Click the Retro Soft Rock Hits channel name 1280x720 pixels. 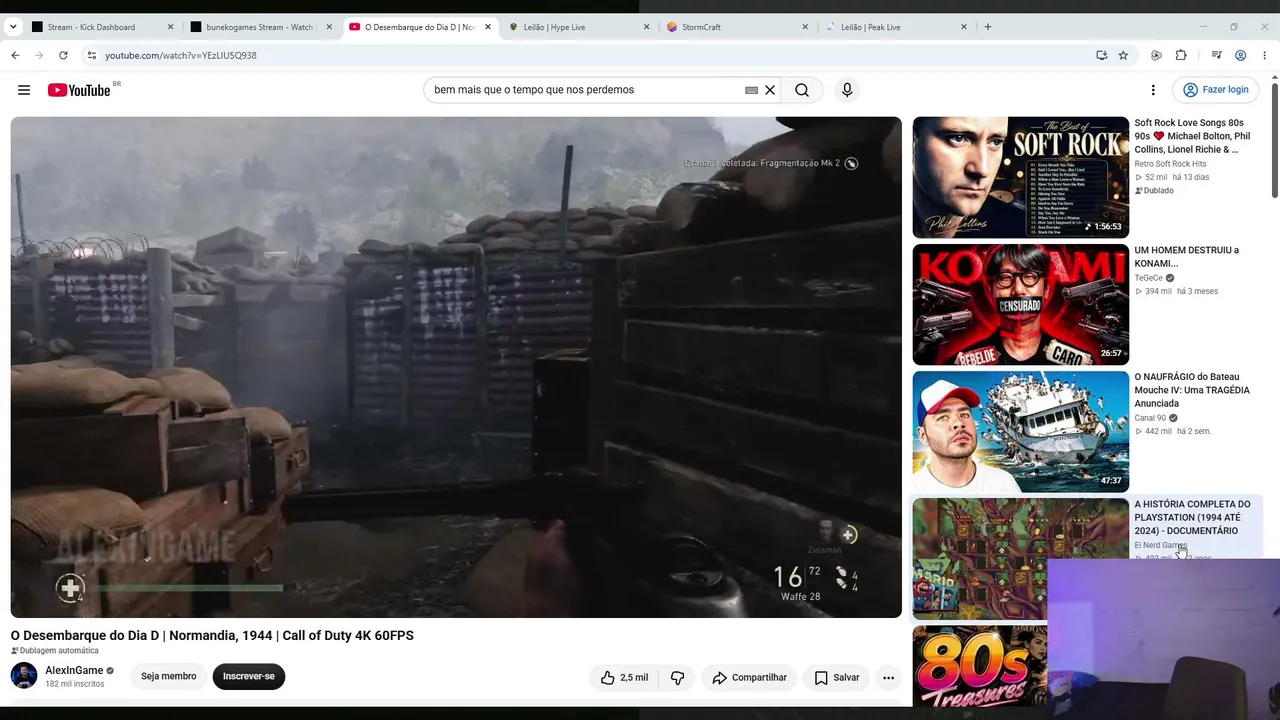1170,164
